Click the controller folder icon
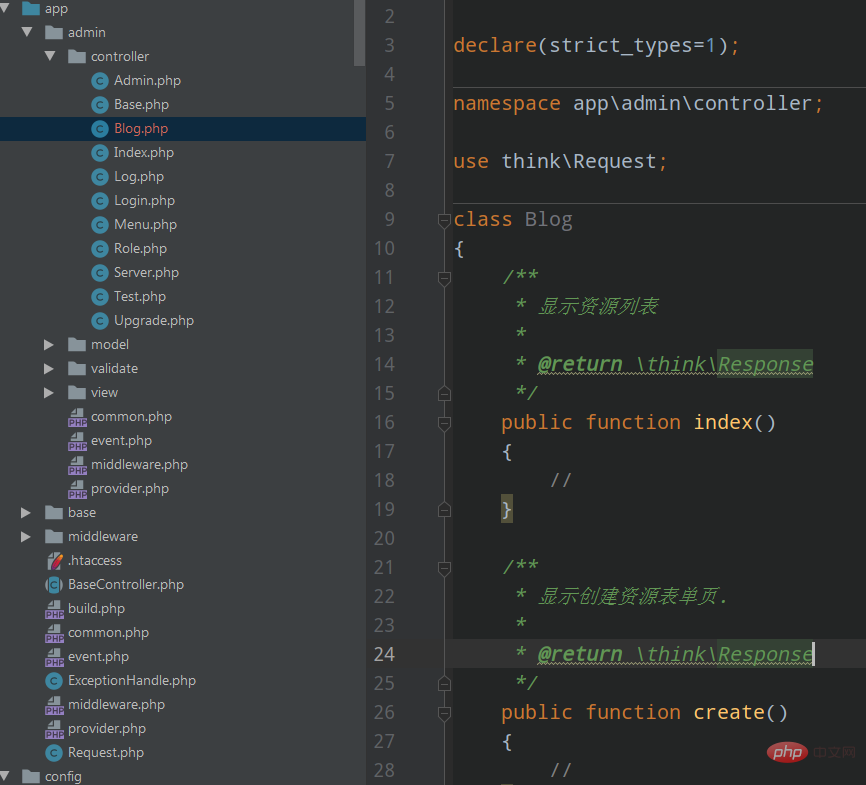 (x=77, y=57)
